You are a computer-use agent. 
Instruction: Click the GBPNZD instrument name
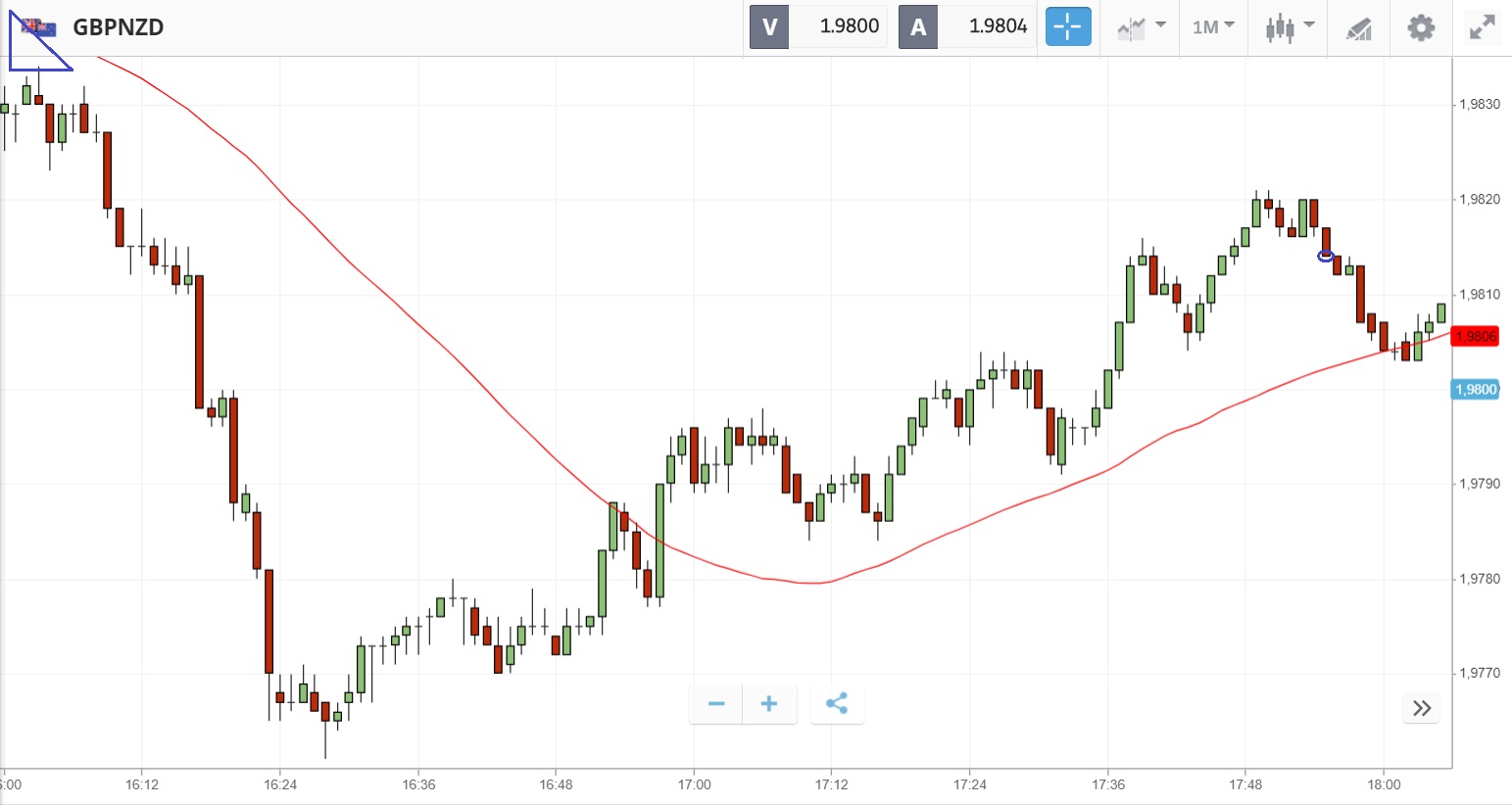(119, 27)
